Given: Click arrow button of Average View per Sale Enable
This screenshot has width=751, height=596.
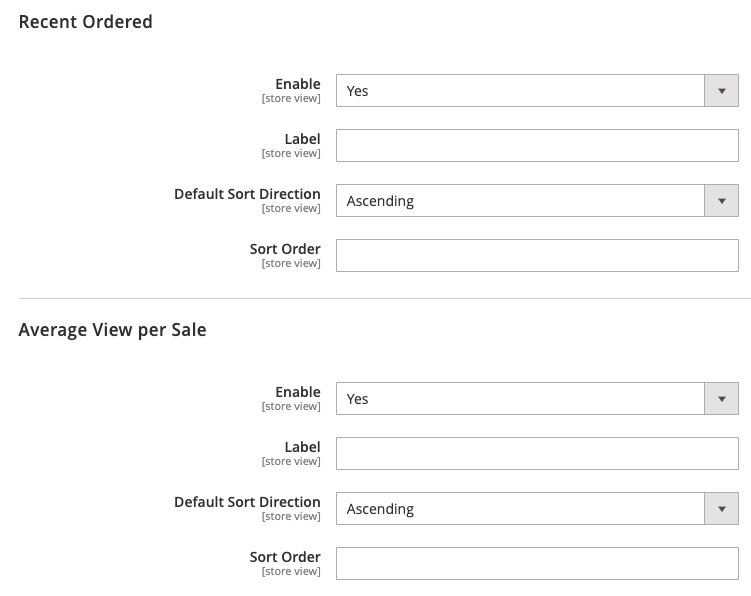Looking at the screenshot, I should [x=721, y=399].
